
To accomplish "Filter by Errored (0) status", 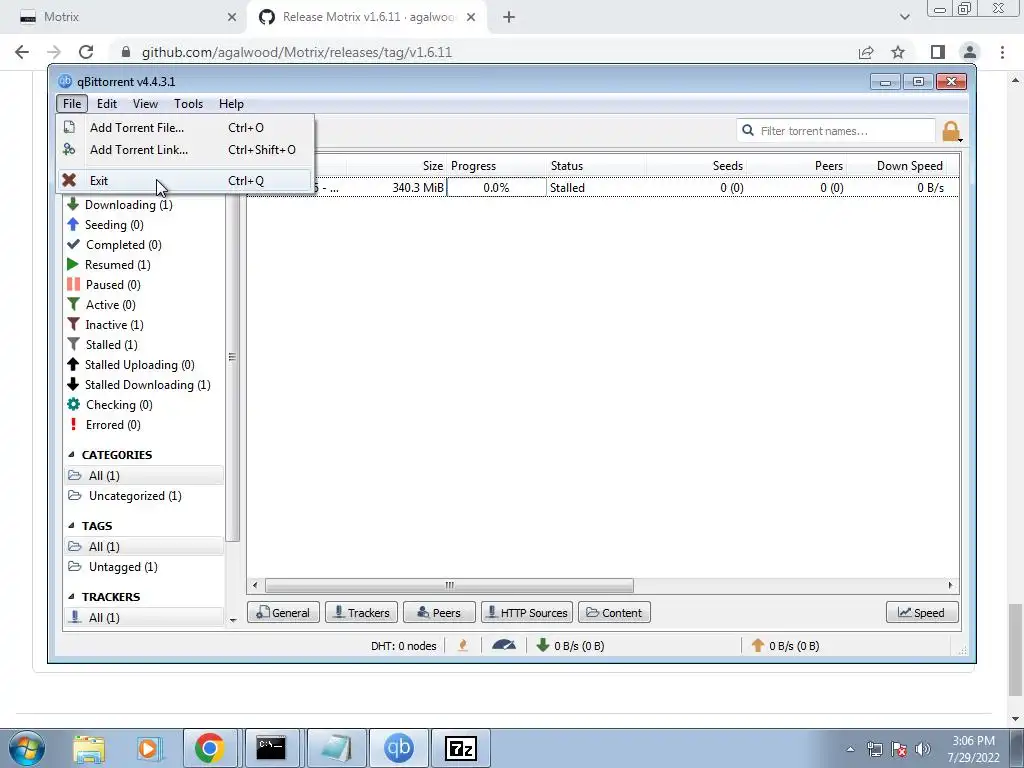I will click(x=112, y=425).
